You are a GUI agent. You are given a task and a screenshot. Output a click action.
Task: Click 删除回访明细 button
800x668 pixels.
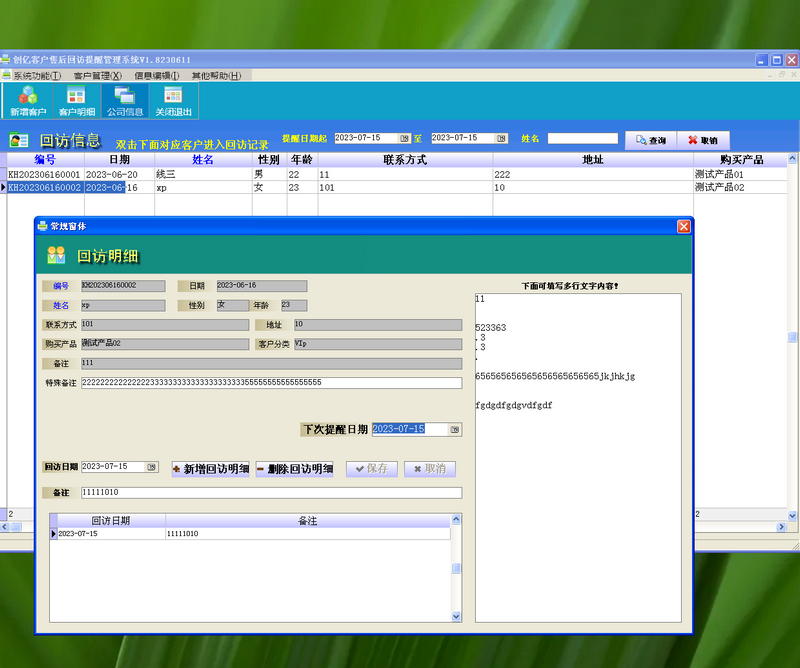295,468
